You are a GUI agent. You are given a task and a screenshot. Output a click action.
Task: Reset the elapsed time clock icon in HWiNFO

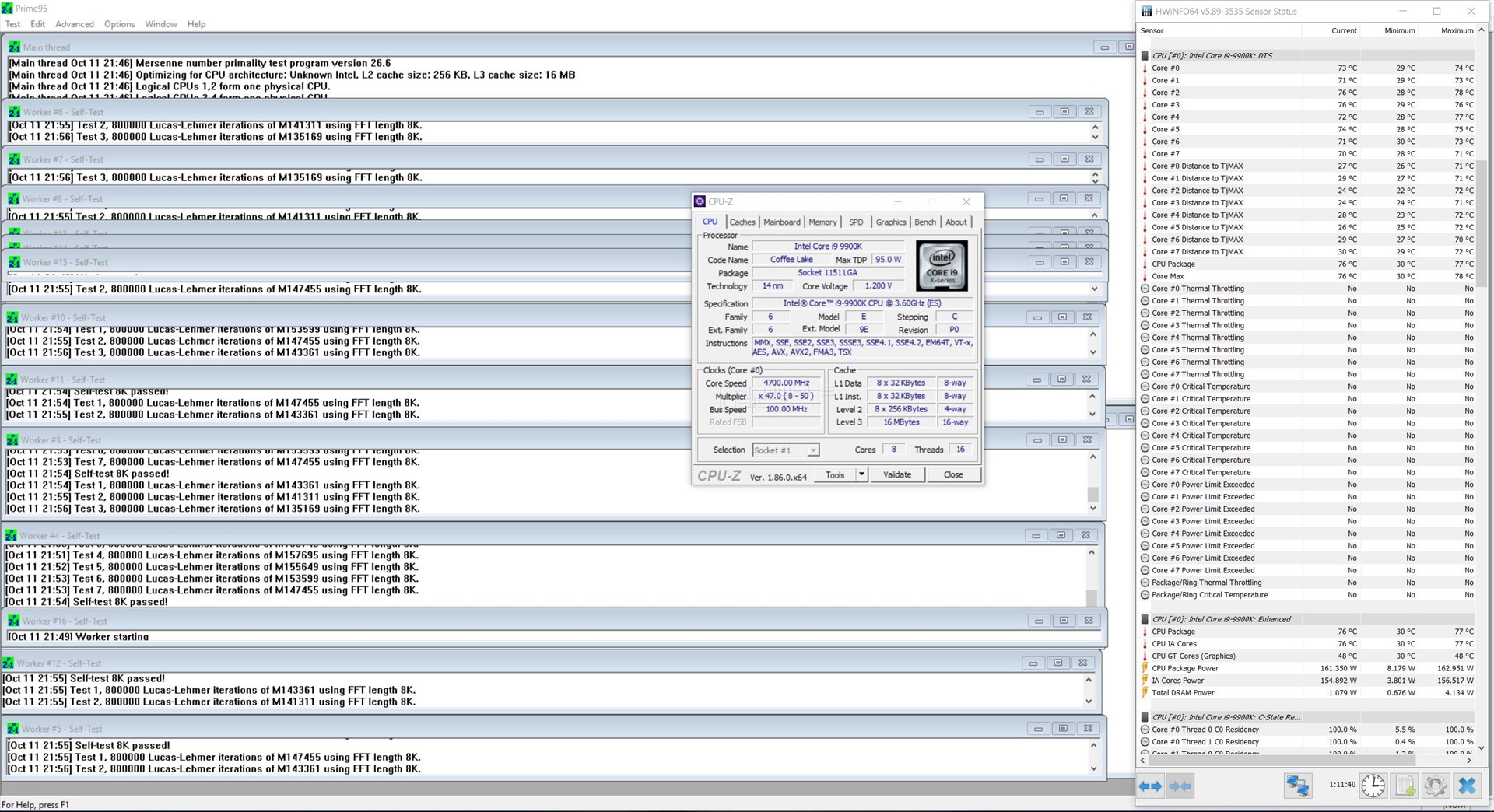pos(1373,786)
